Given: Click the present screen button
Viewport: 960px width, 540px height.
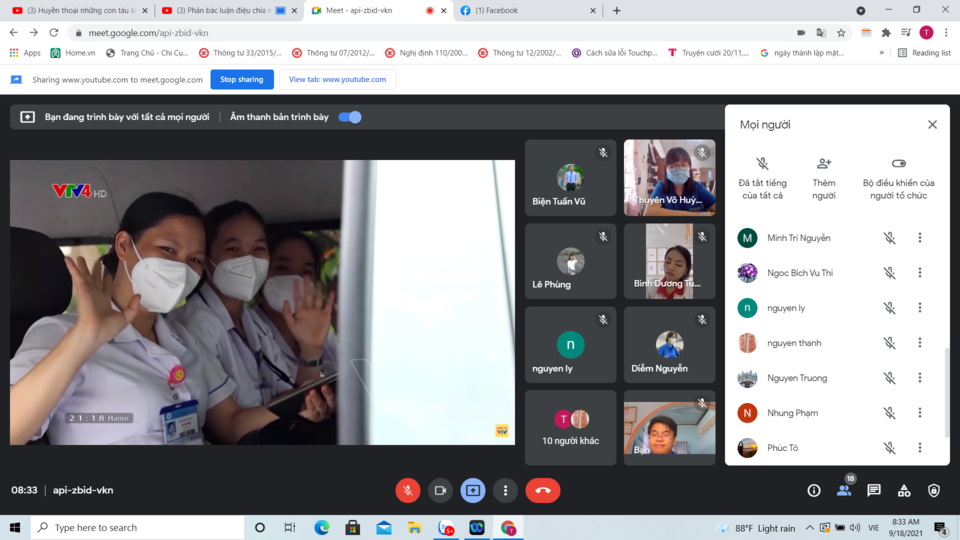Looking at the screenshot, I should click(x=473, y=490).
